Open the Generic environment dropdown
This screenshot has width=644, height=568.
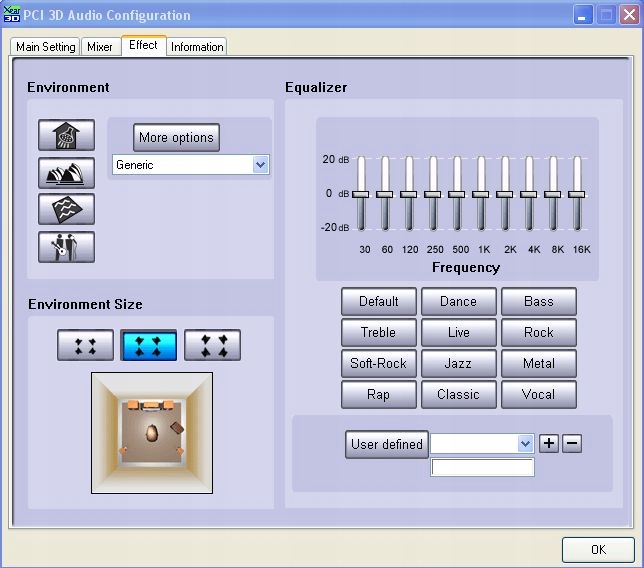260,165
